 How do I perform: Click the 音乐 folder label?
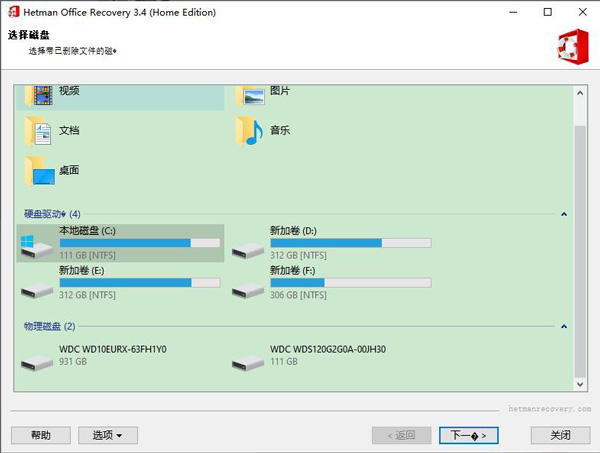[280, 130]
